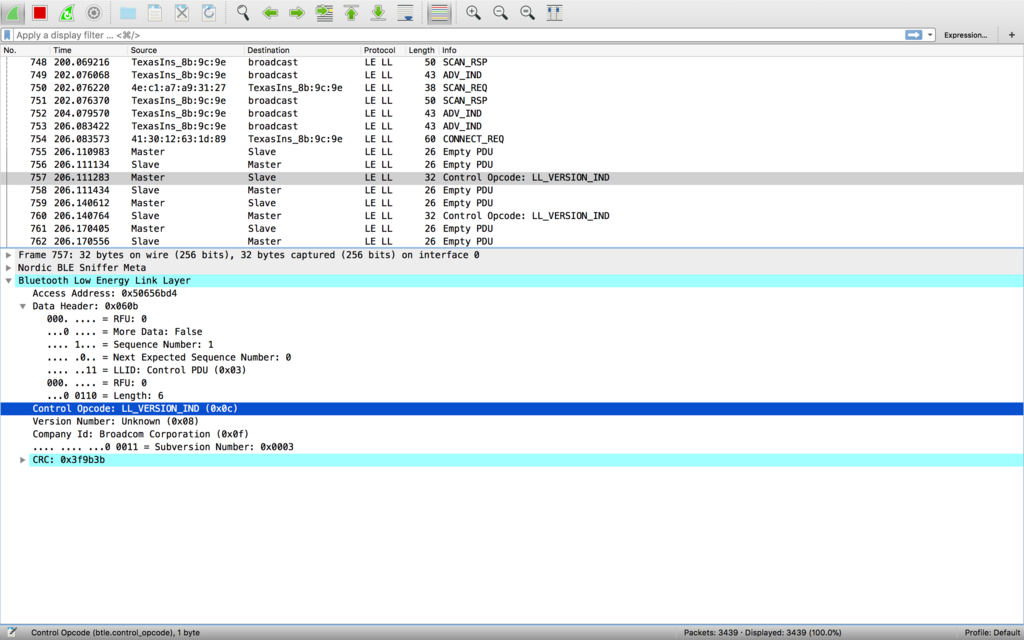Select packet 760 LL_VERSION_IND row

click(x=512, y=216)
